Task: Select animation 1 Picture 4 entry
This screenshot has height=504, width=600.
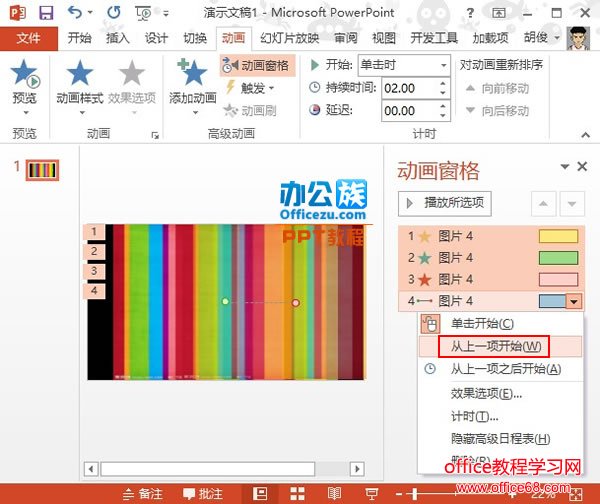Action: coord(491,236)
